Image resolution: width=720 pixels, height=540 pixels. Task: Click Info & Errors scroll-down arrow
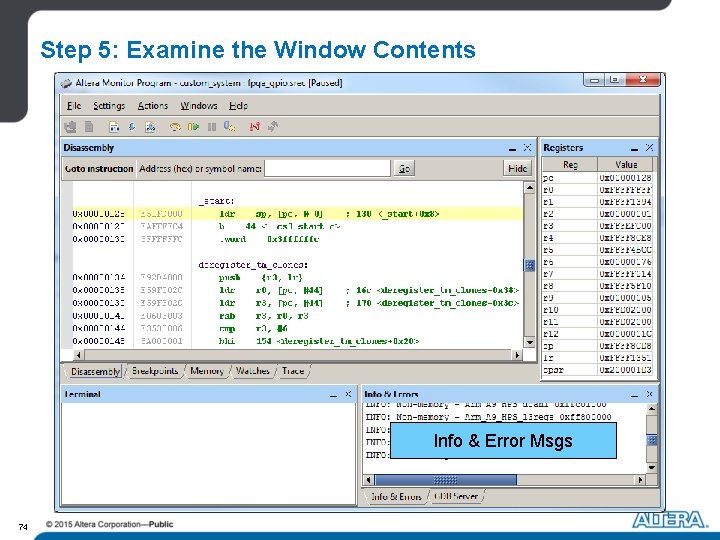point(652,468)
